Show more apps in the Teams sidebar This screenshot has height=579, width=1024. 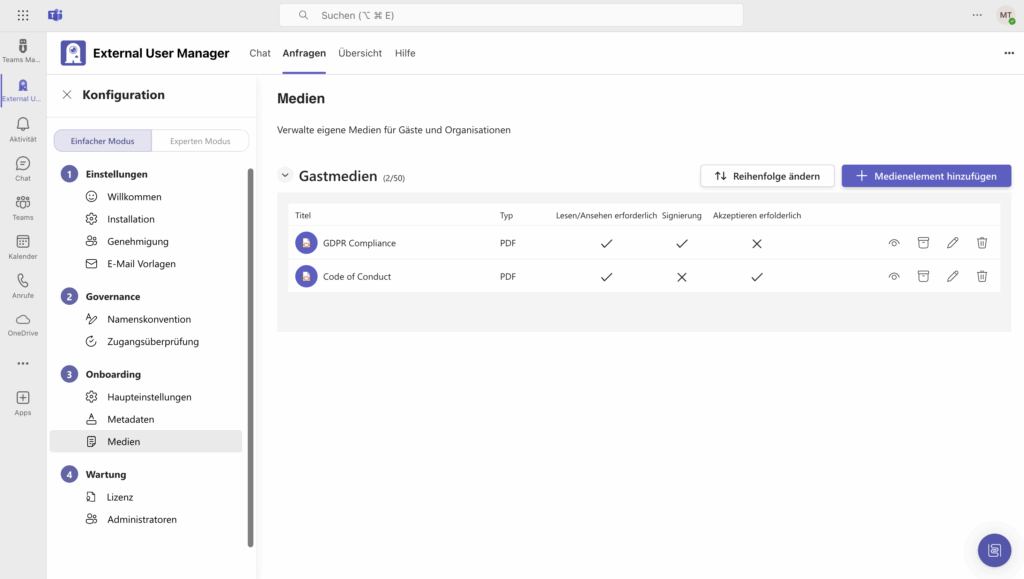(x=23, y=363)
